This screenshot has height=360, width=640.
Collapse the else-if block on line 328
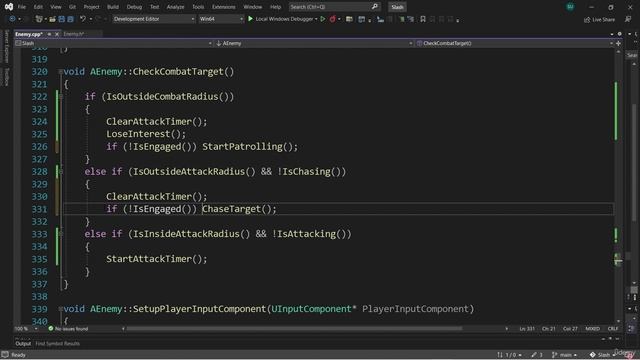click(x=61, y=172)
